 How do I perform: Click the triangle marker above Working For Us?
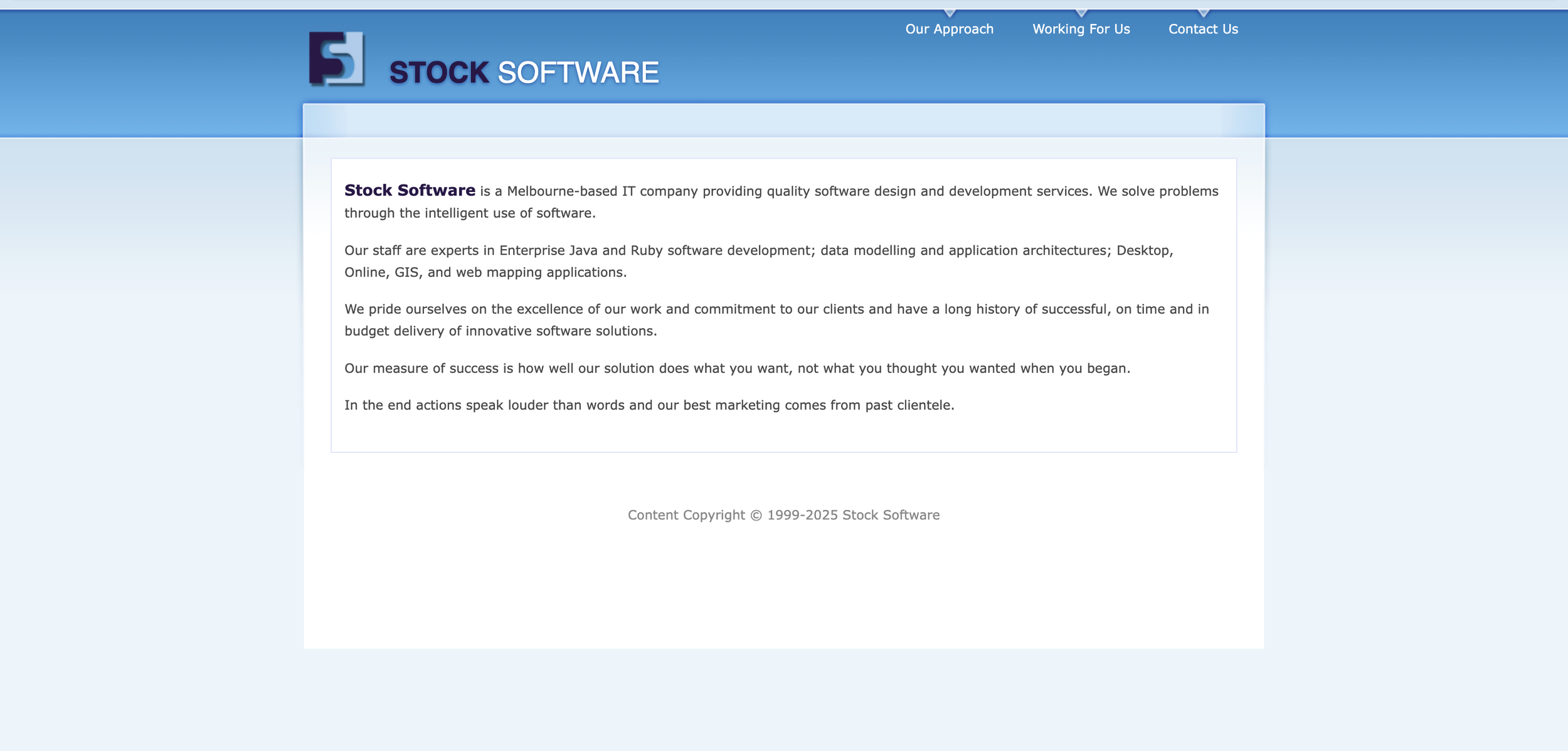[1081, 13]
